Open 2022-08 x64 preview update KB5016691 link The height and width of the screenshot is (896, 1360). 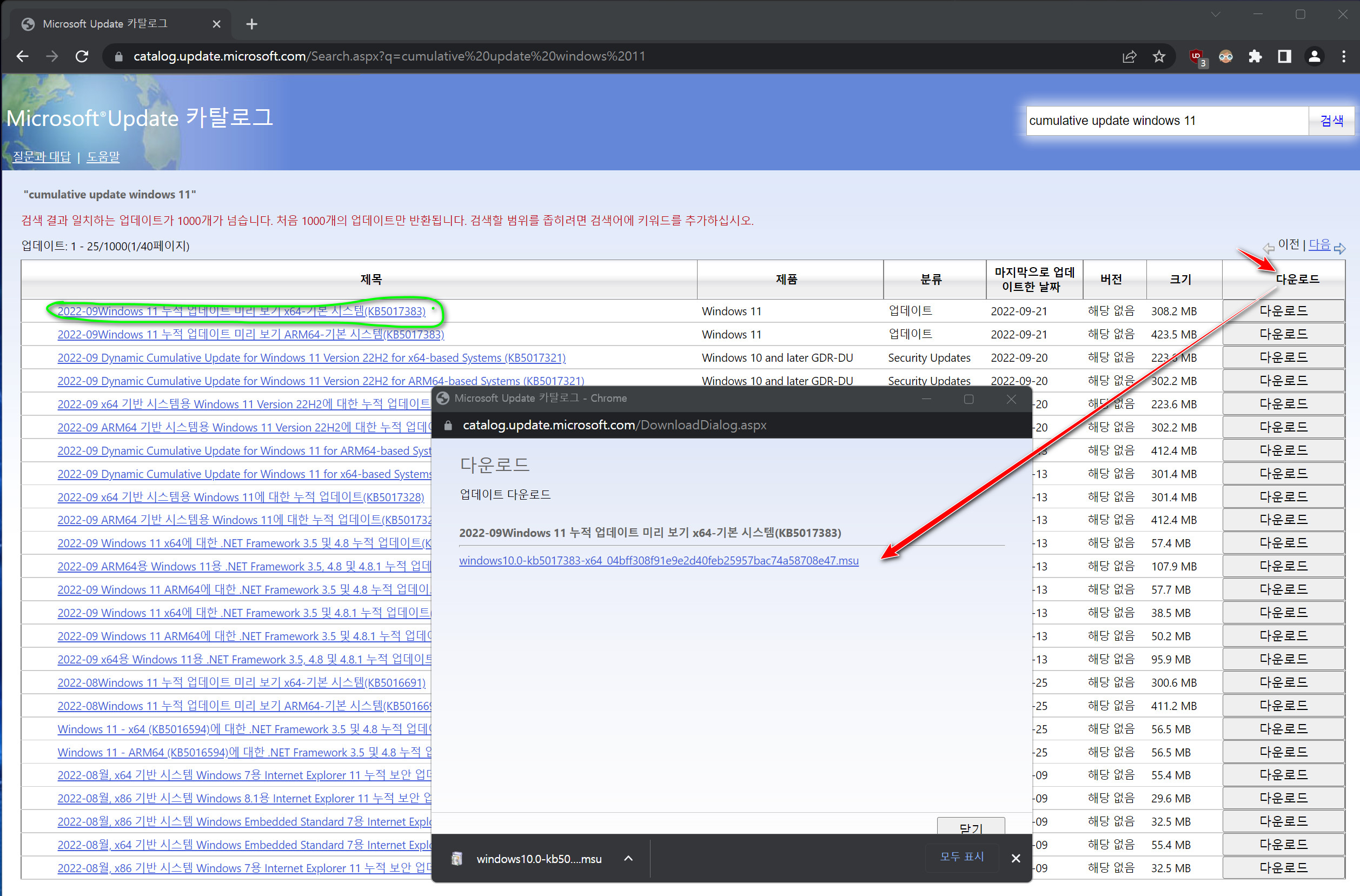click(x=241, y=683)
